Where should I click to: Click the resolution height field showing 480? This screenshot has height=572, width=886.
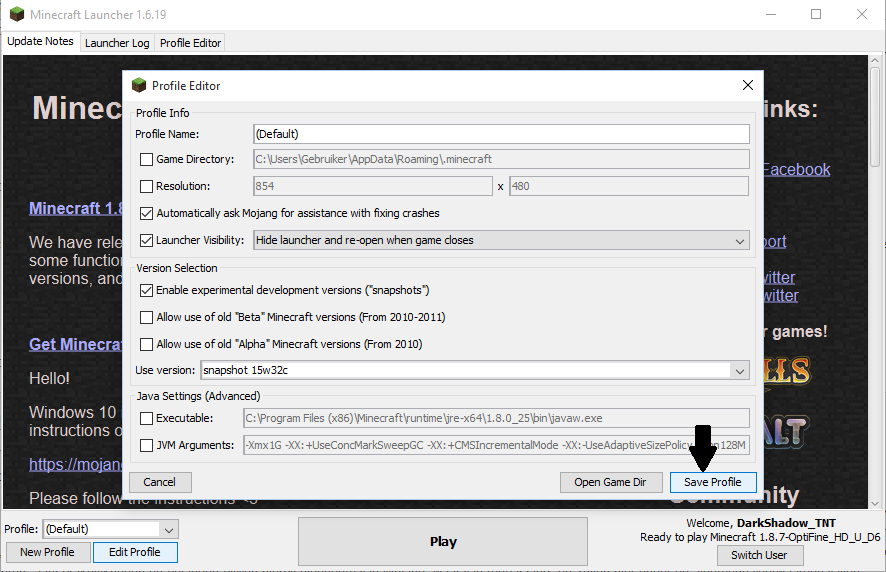tap(629, 186)
